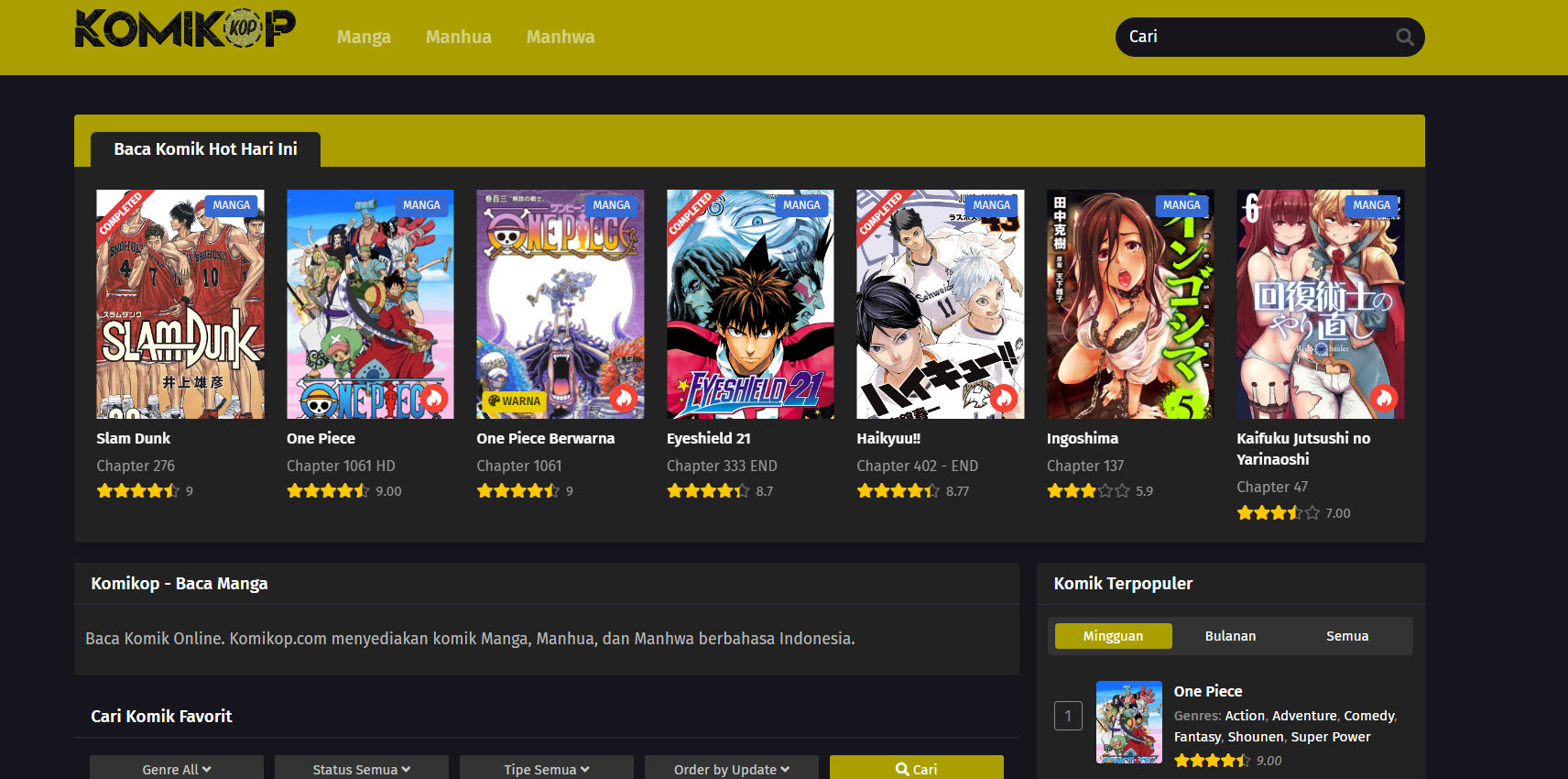Click the Adventure genre link
The width and height of the screenshot is (1568, 779).
1304,716
